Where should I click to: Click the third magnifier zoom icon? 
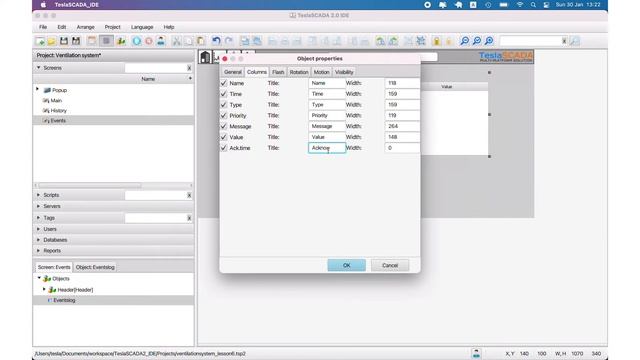tap(489, 41)
